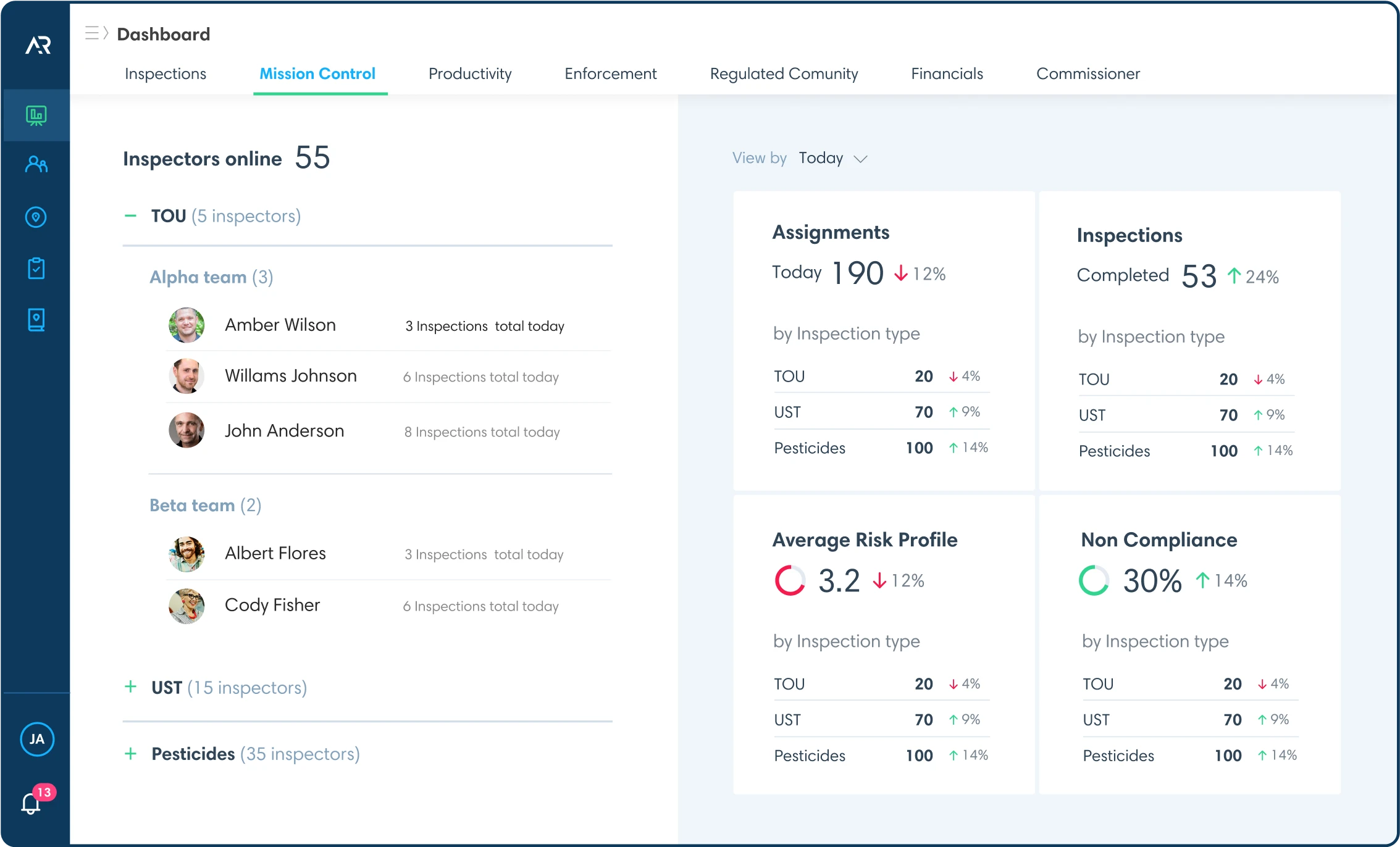Image resolution: width=1400 pixels, height=847 pixels.
Task: Open Amber Wilson's name link
Action: [x=280, y=325]
